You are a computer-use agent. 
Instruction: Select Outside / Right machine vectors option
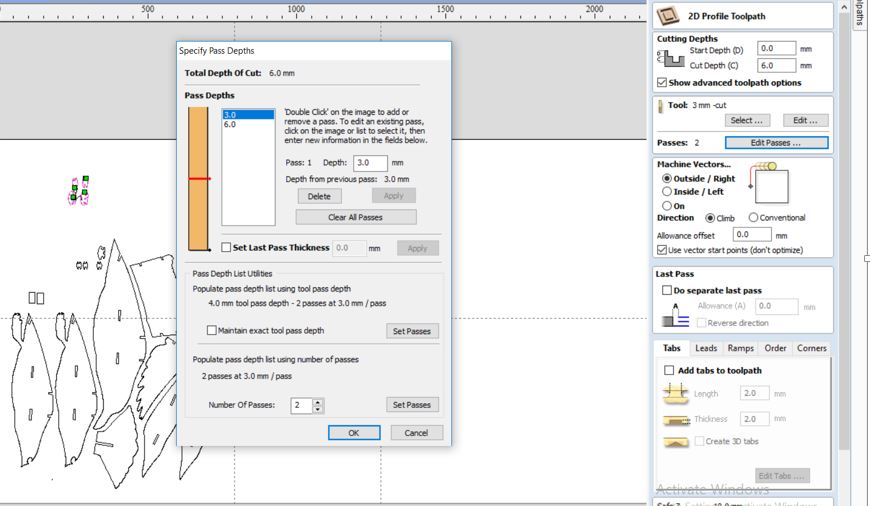[667, 179]
